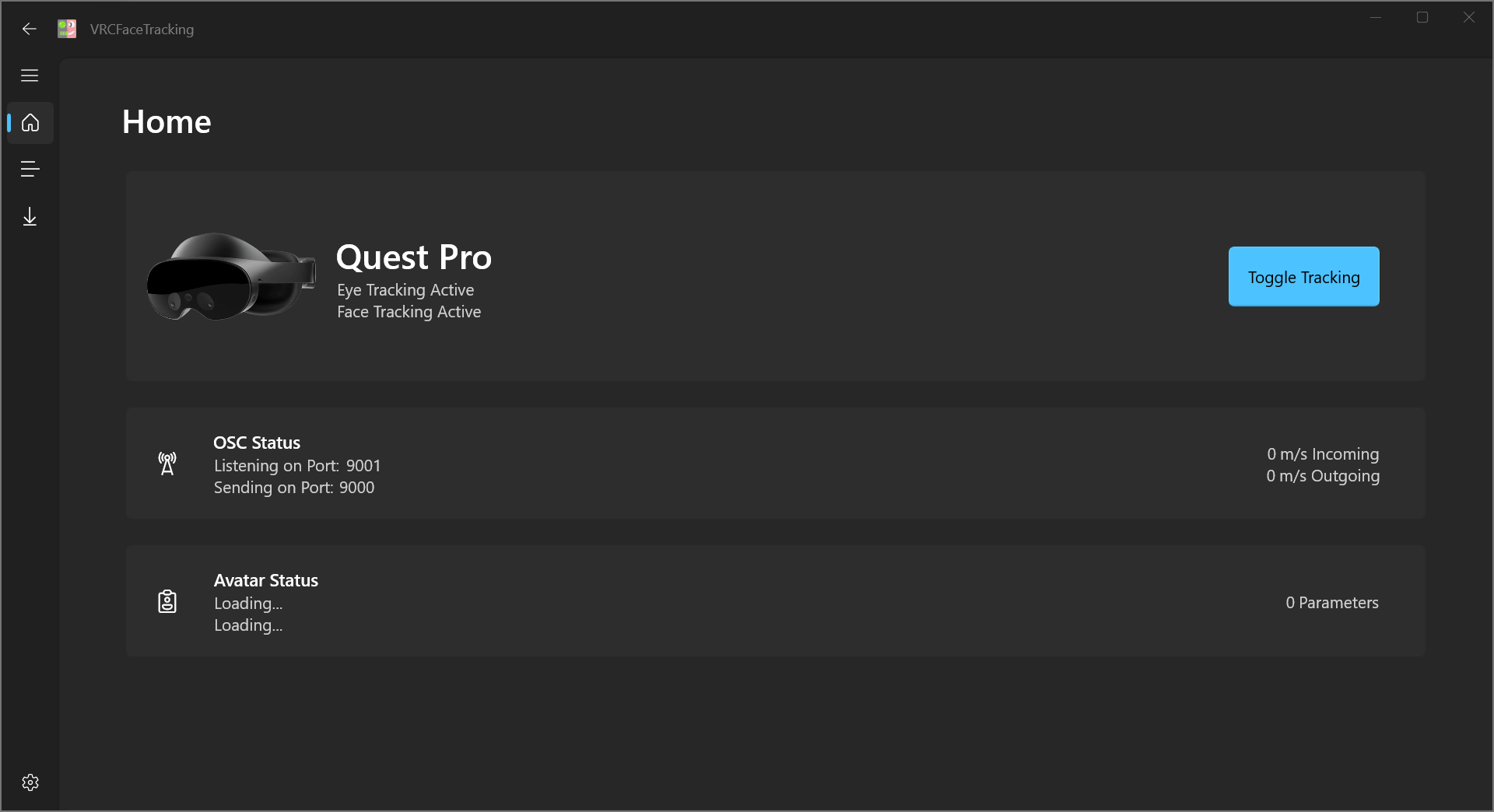Click the Eye Tracking Active status
The height and width of the screenshot is (812, 1494).
405,289
